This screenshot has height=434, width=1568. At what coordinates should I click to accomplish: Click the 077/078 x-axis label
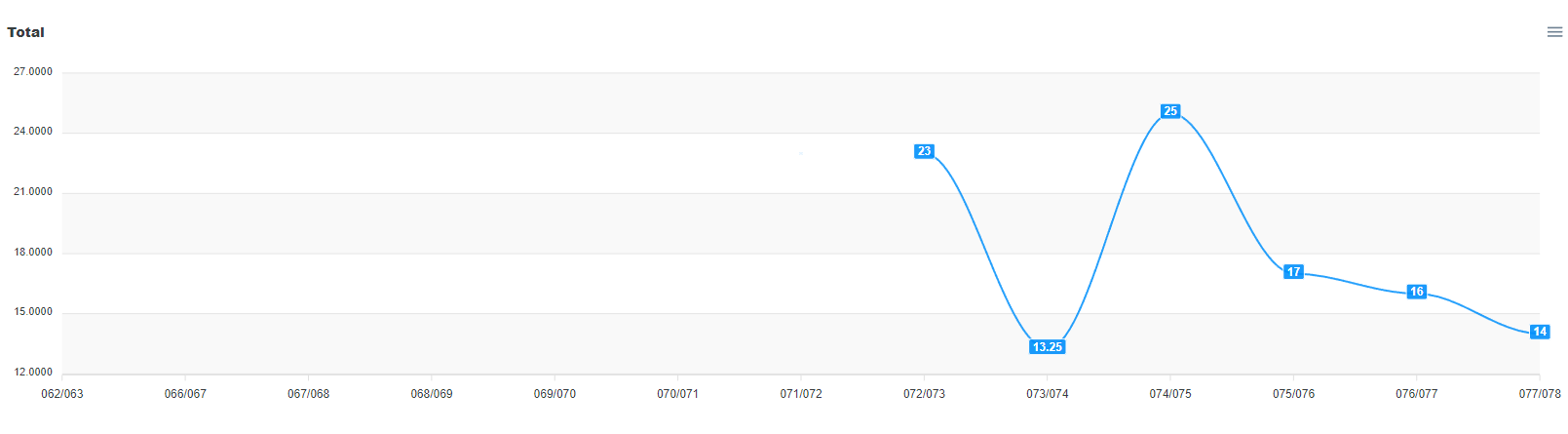(x=1540, y=394)
